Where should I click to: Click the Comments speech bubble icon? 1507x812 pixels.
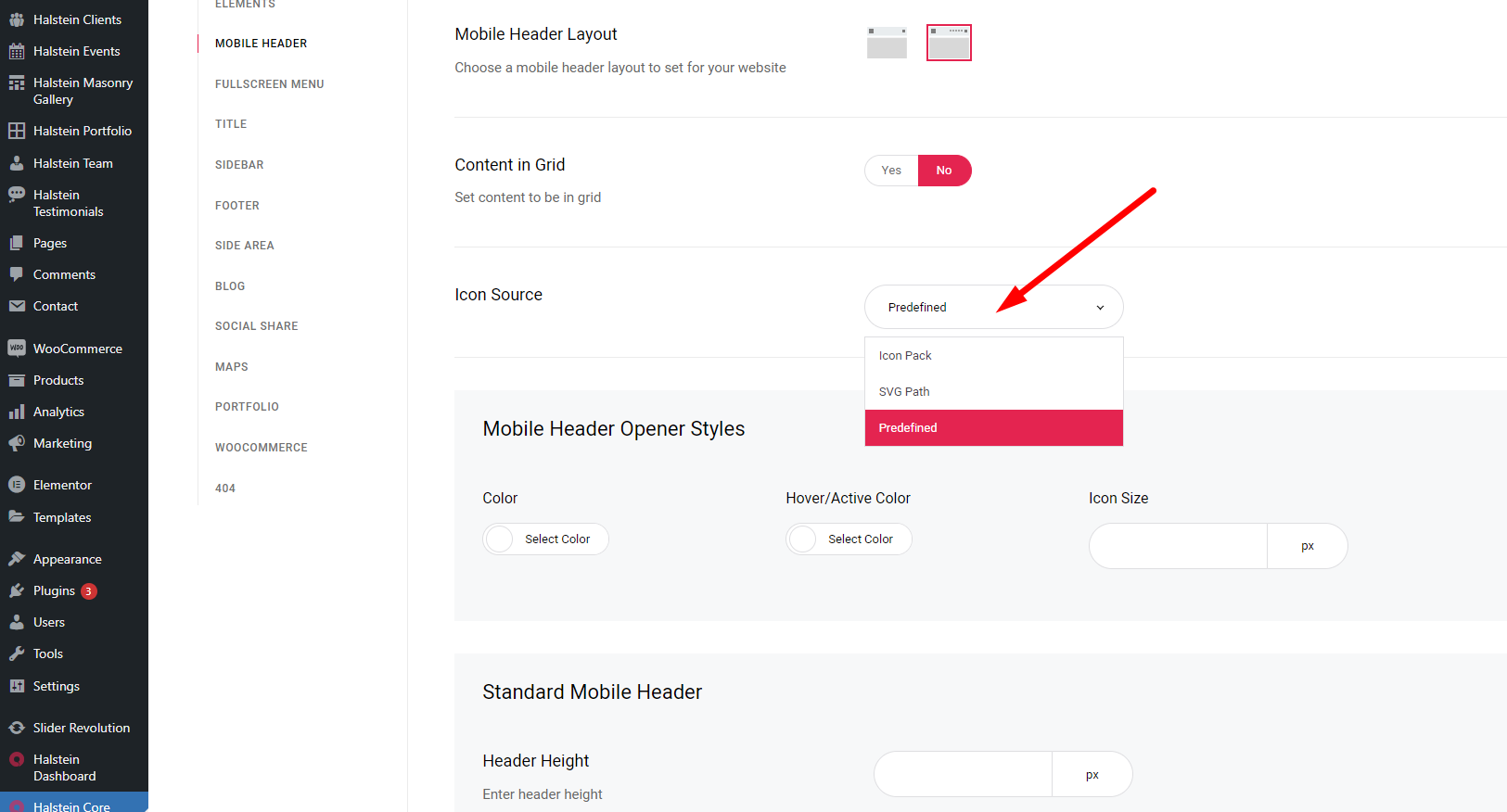pyautogui.click(x=17, y=274)
